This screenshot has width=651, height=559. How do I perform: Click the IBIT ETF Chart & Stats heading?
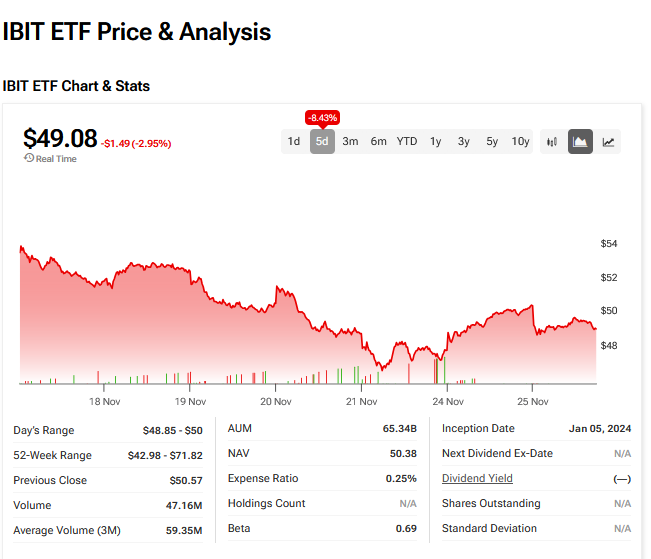[x=76, y=86]
